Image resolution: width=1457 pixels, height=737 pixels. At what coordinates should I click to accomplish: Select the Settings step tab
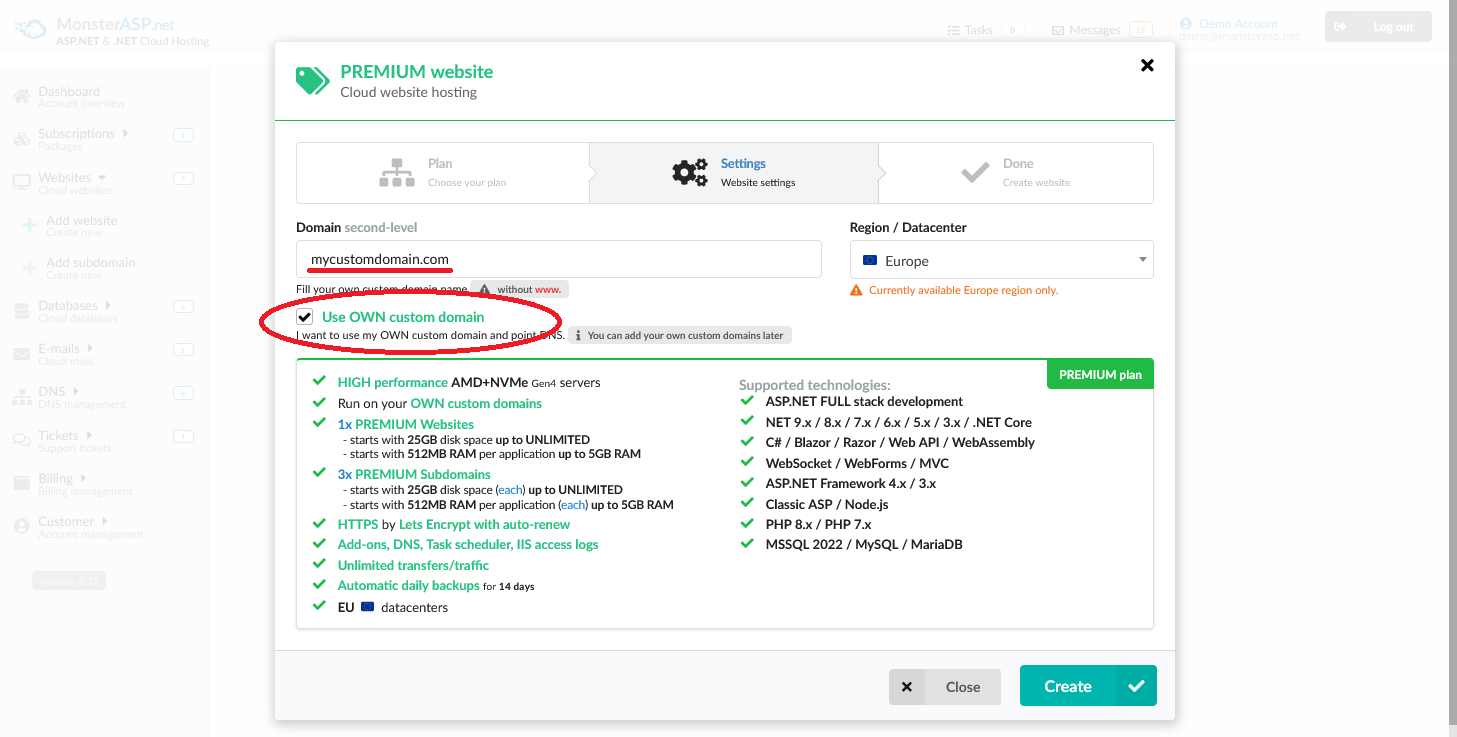click(733, 173)
